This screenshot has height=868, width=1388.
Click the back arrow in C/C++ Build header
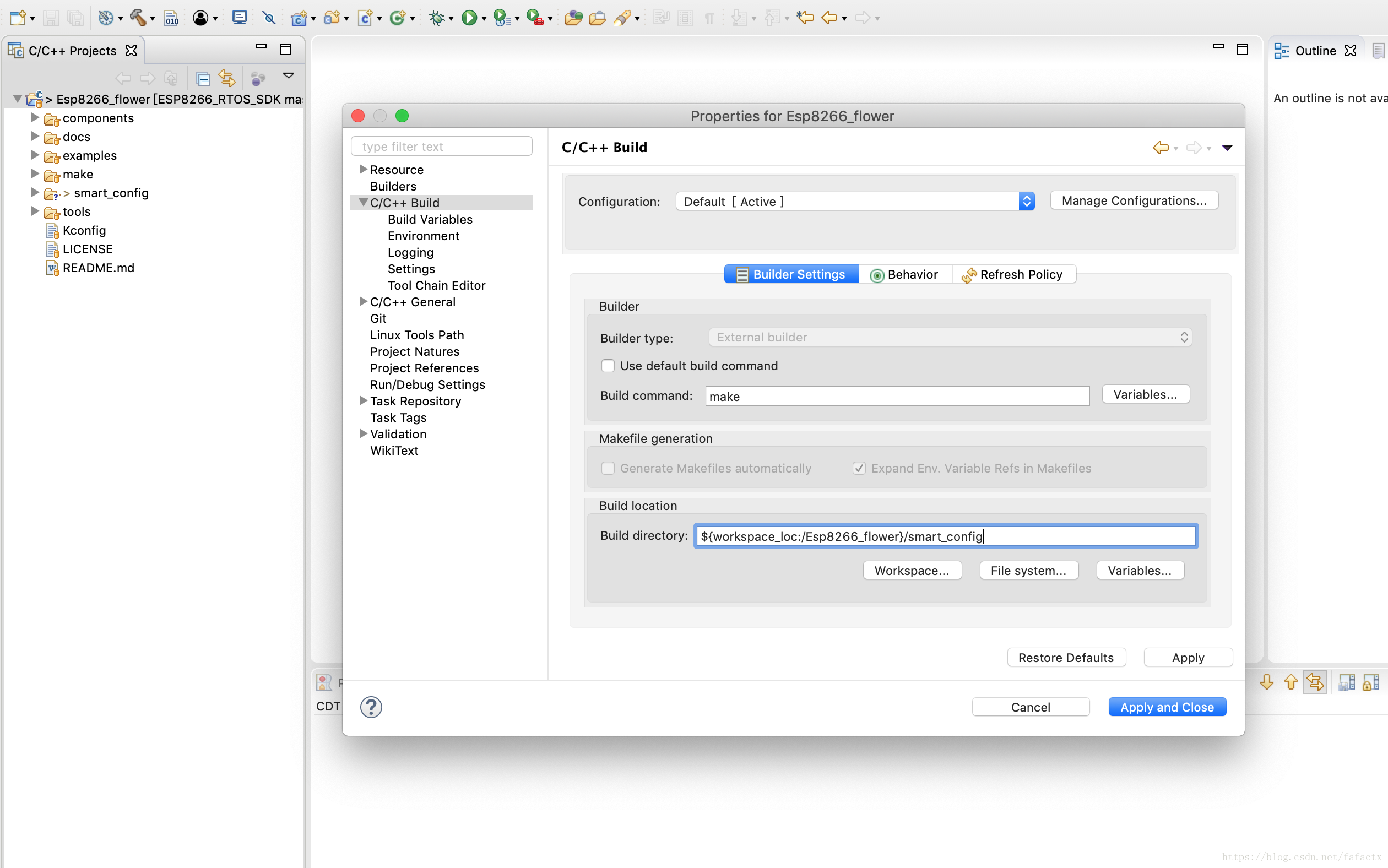click(x=1160, y=148)
